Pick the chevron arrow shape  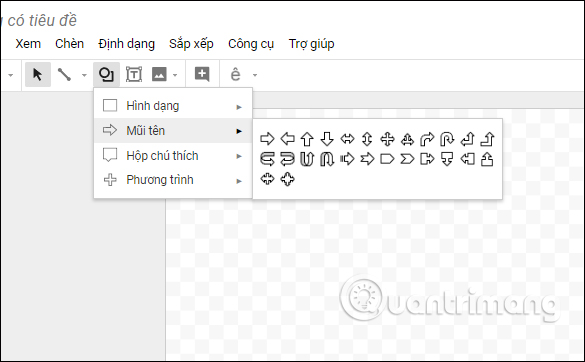click(x=407, y=159)
